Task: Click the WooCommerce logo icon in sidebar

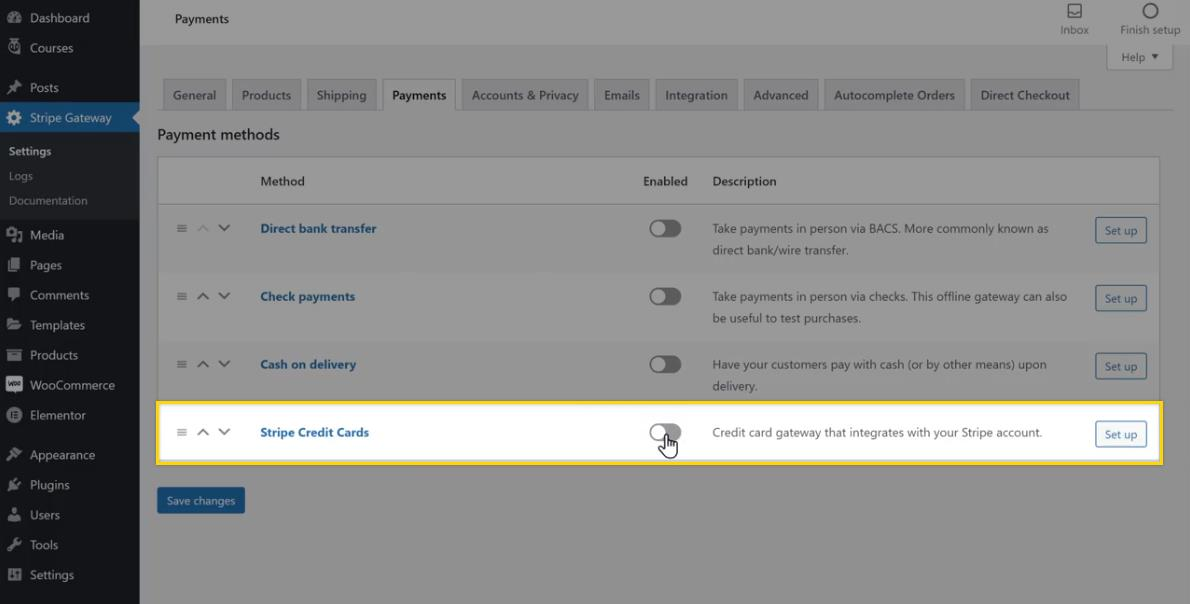Action: (14, 385)
